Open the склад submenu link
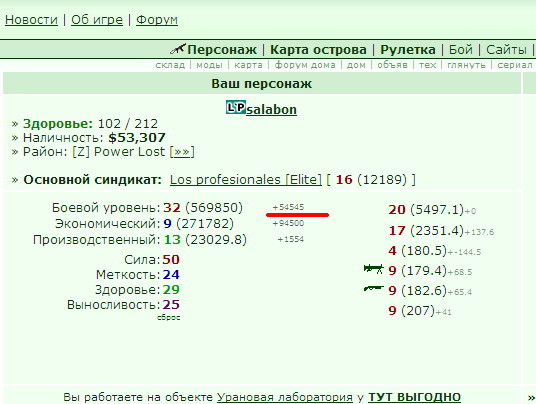Screen dimensions: 536x404 170,65
